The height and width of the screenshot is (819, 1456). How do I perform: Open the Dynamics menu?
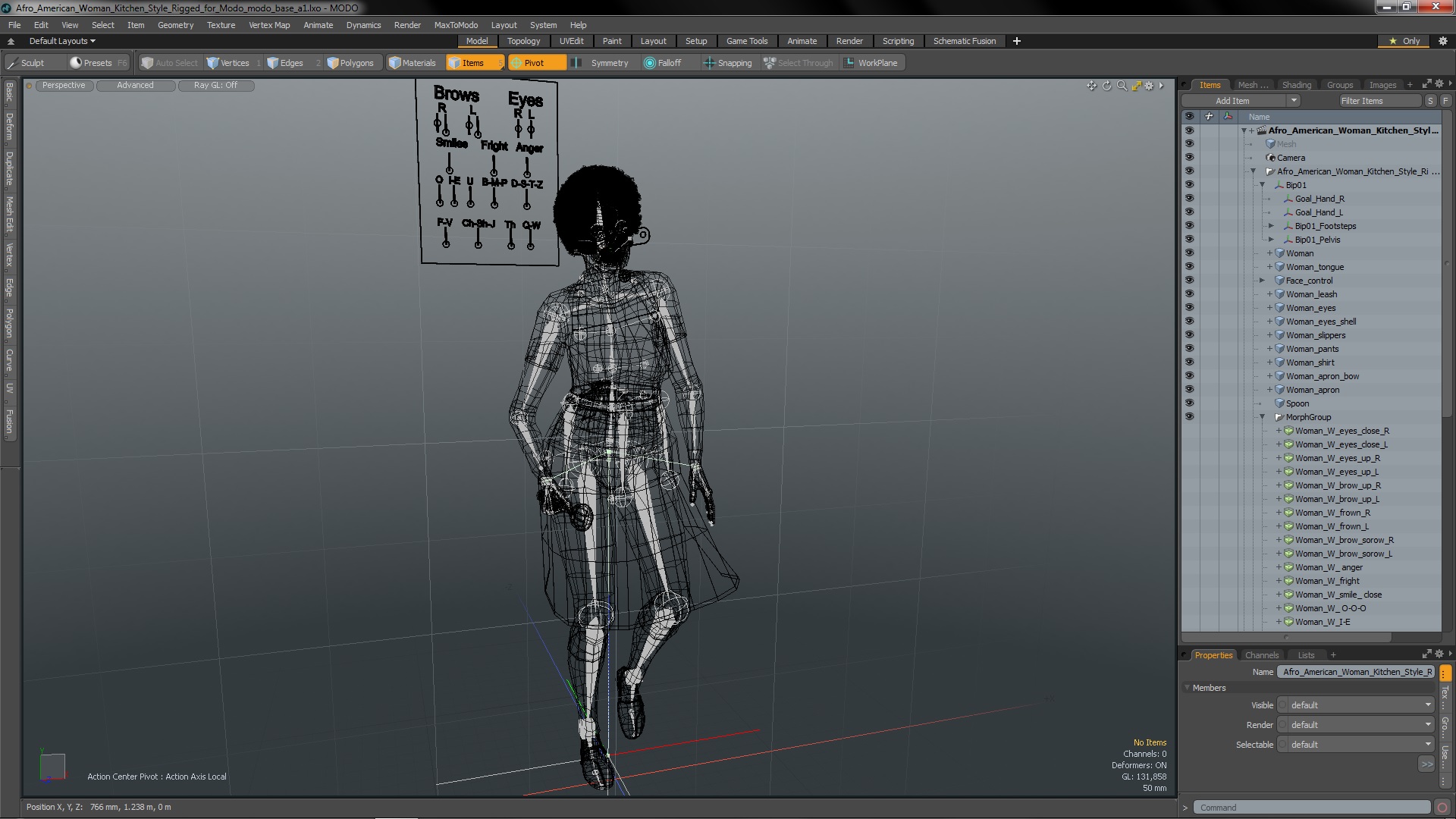click(363, 25)
